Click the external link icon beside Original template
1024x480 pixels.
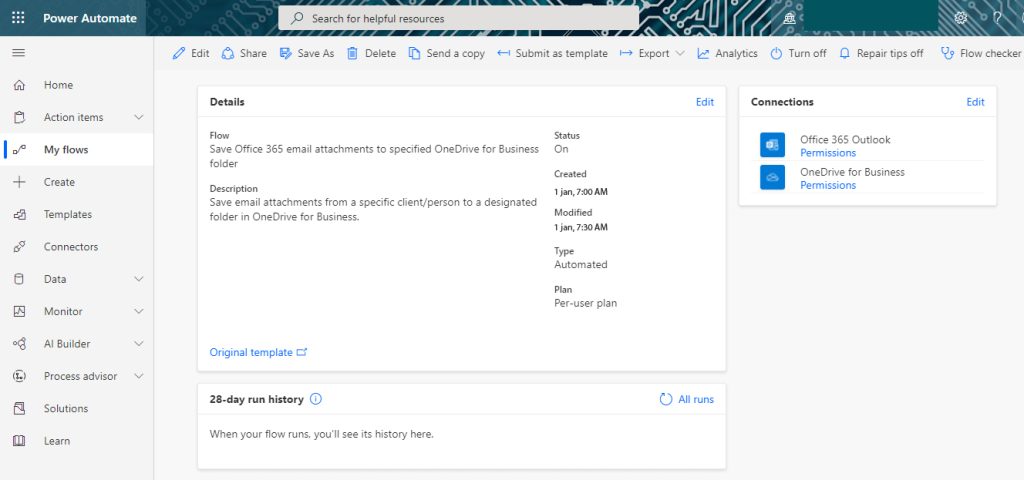302,352
